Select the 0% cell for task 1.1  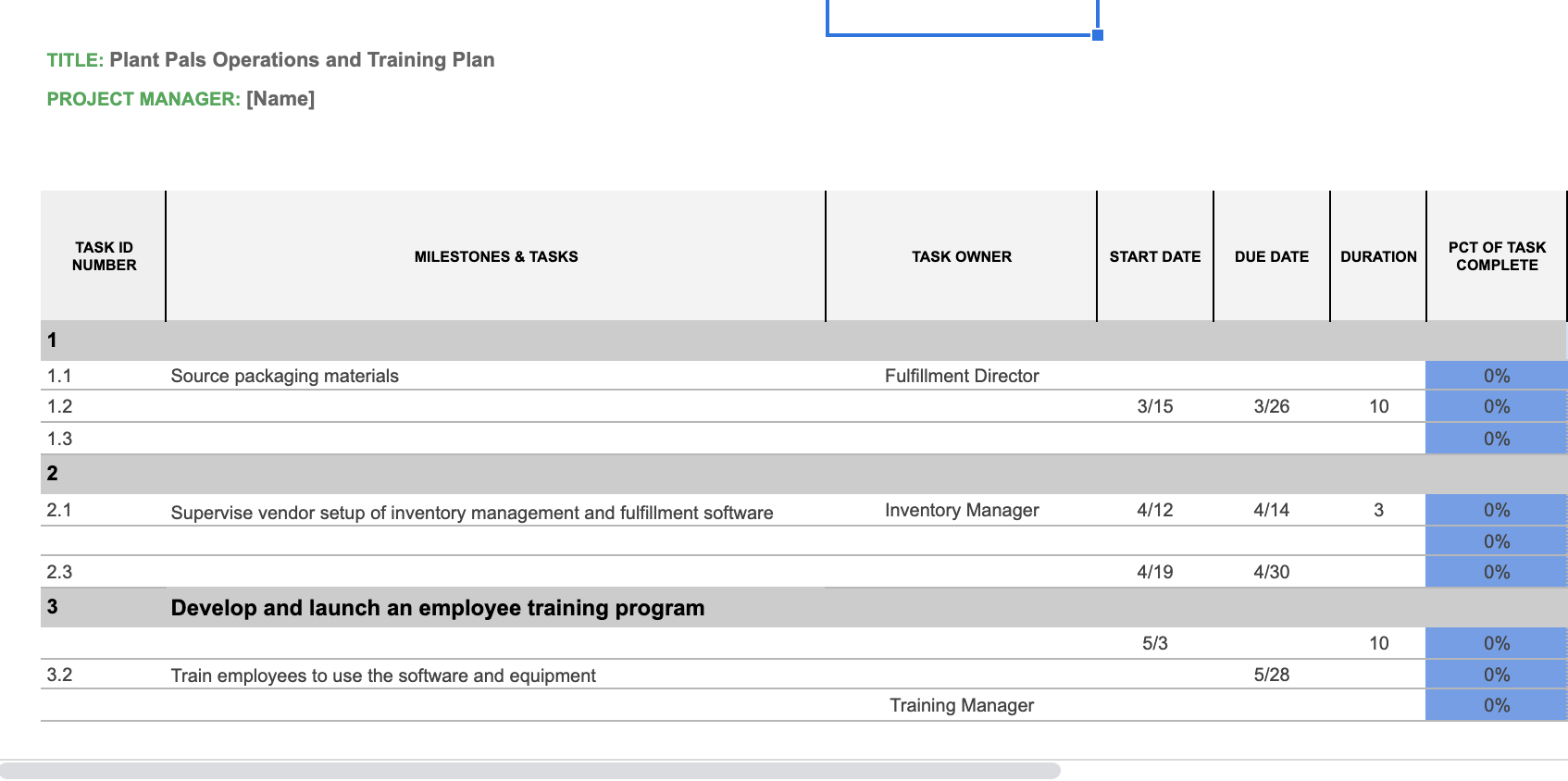coord(1497,376)
